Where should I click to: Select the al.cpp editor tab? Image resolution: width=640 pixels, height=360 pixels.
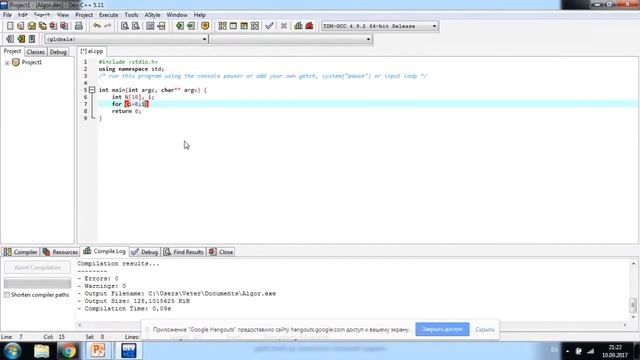92,51
